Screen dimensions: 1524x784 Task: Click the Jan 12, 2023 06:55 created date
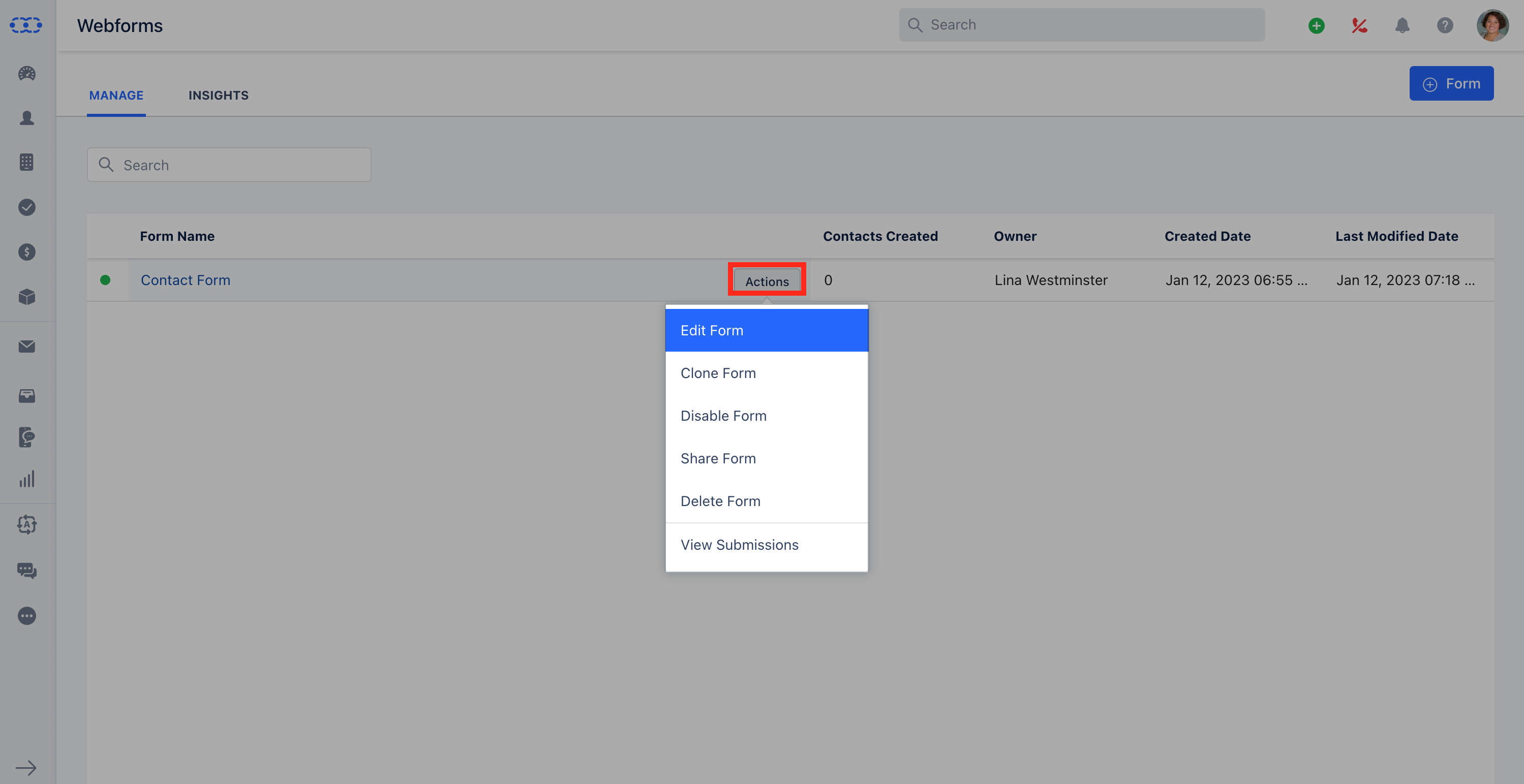[1236, 280]
